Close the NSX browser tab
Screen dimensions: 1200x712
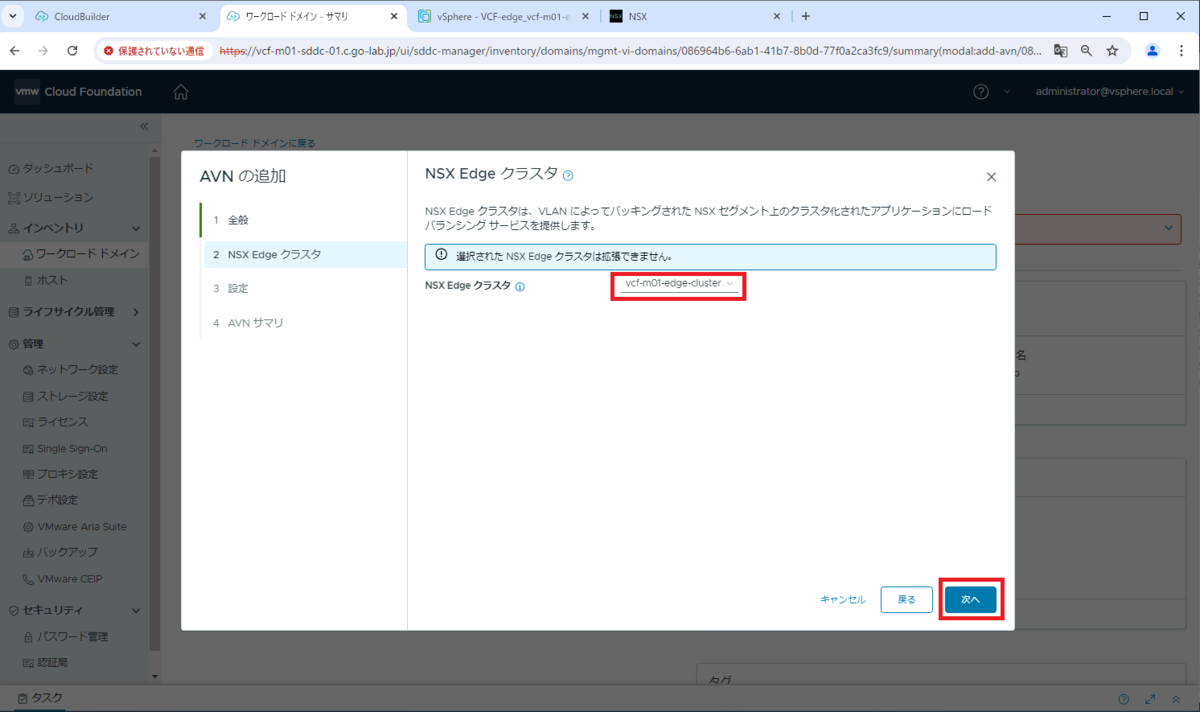click(776, 16)
